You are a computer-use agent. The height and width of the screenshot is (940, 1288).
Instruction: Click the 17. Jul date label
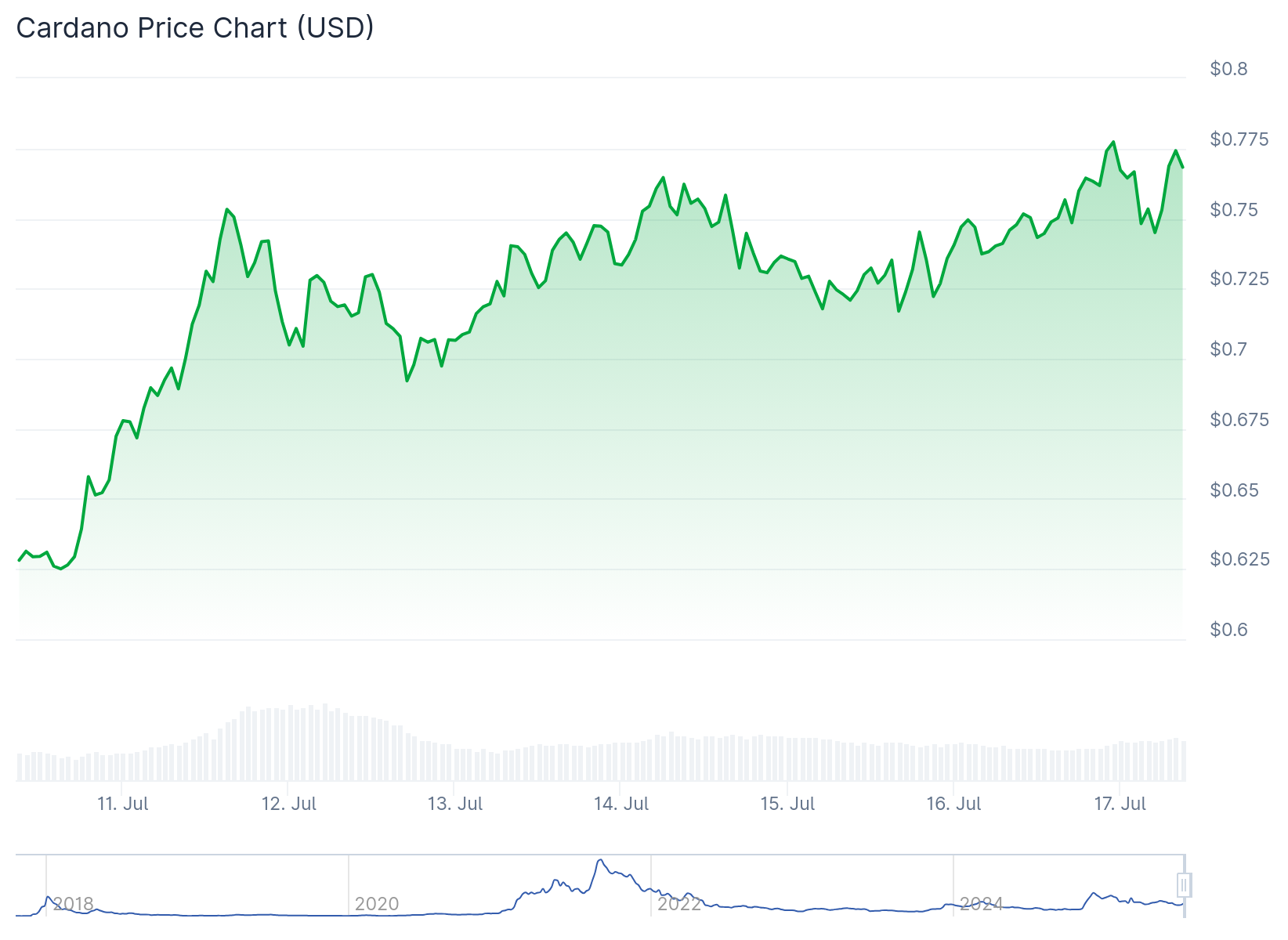point(1120,804)
